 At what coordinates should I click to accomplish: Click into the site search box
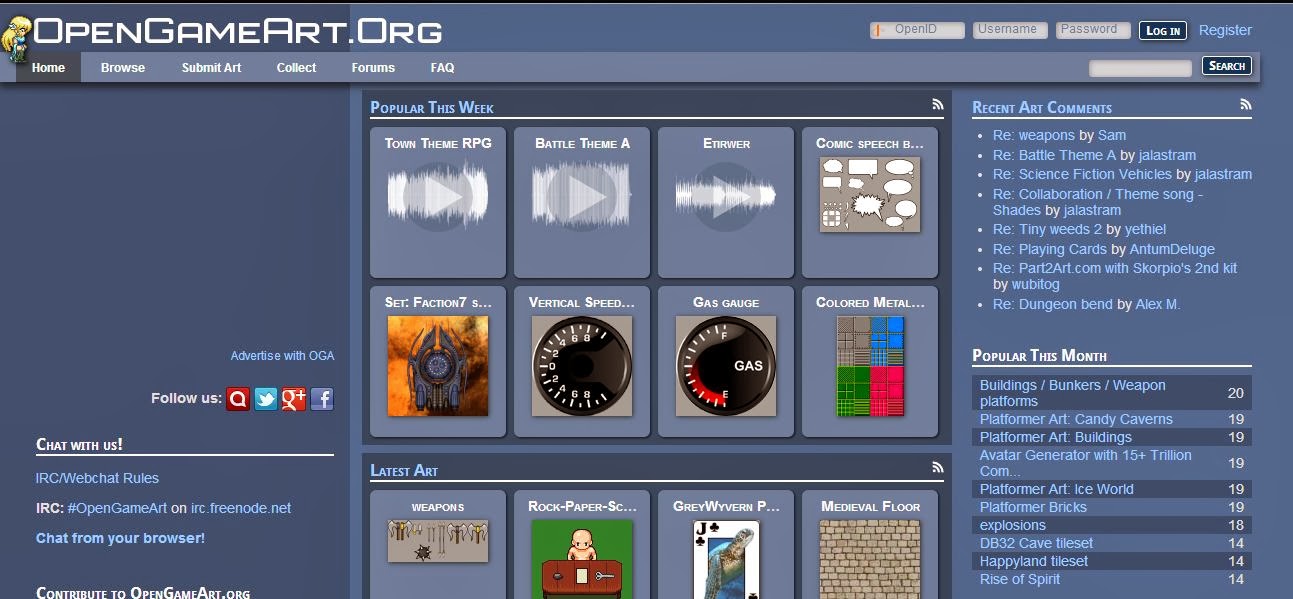pos(1141,68)
